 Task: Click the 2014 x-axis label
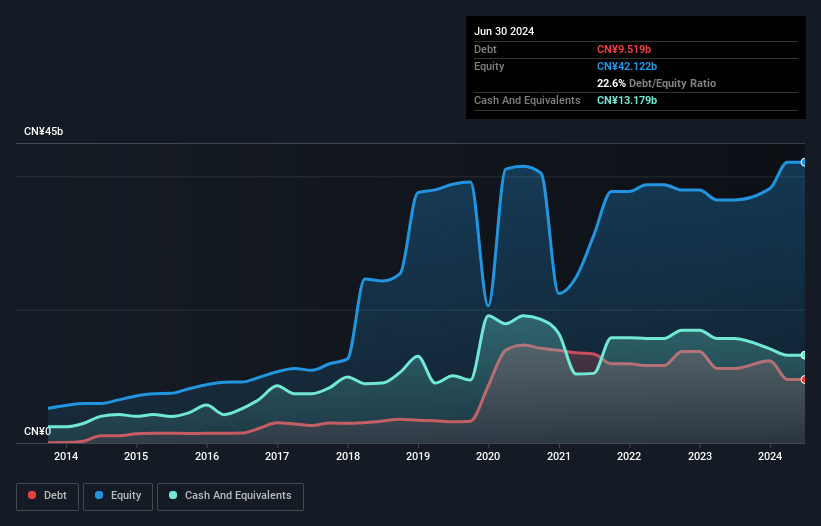point(66,456)
